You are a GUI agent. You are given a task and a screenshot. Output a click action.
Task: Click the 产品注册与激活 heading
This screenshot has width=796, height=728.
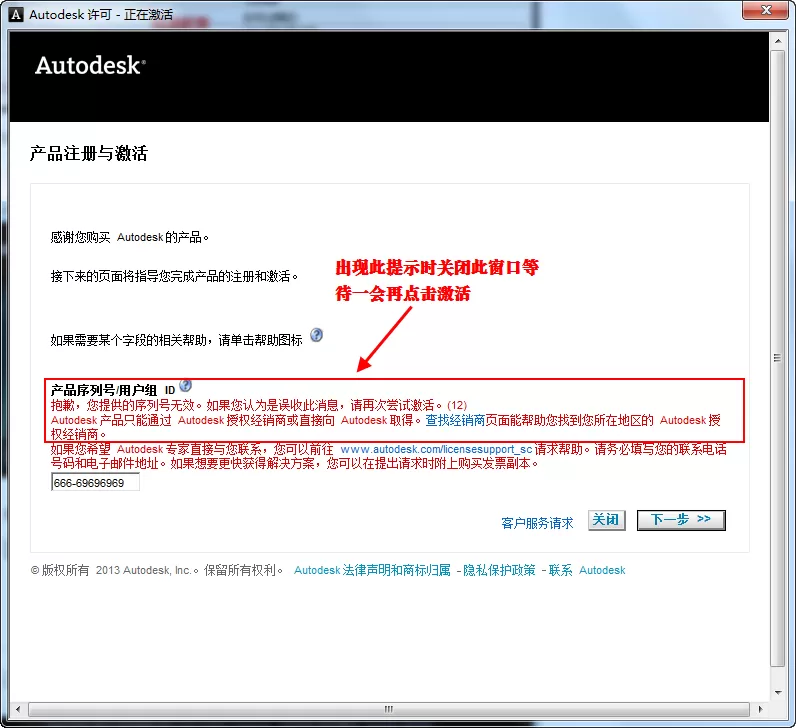[89, 153]
